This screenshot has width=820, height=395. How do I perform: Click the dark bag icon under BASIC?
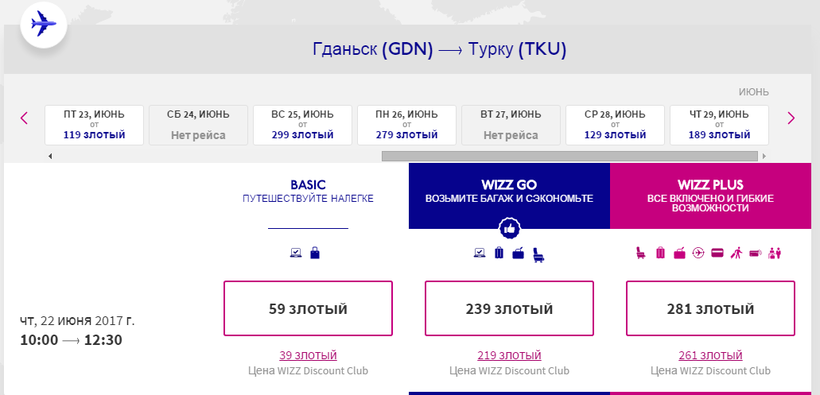315,253
